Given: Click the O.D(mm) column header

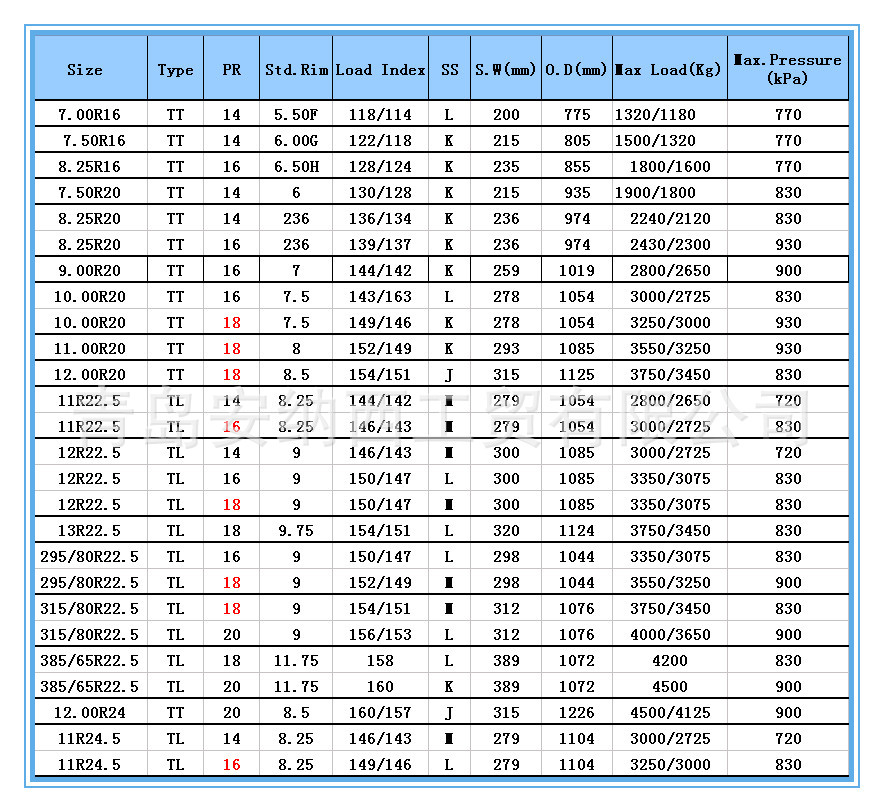Looking at the screenshot, I should click(576, 70).
